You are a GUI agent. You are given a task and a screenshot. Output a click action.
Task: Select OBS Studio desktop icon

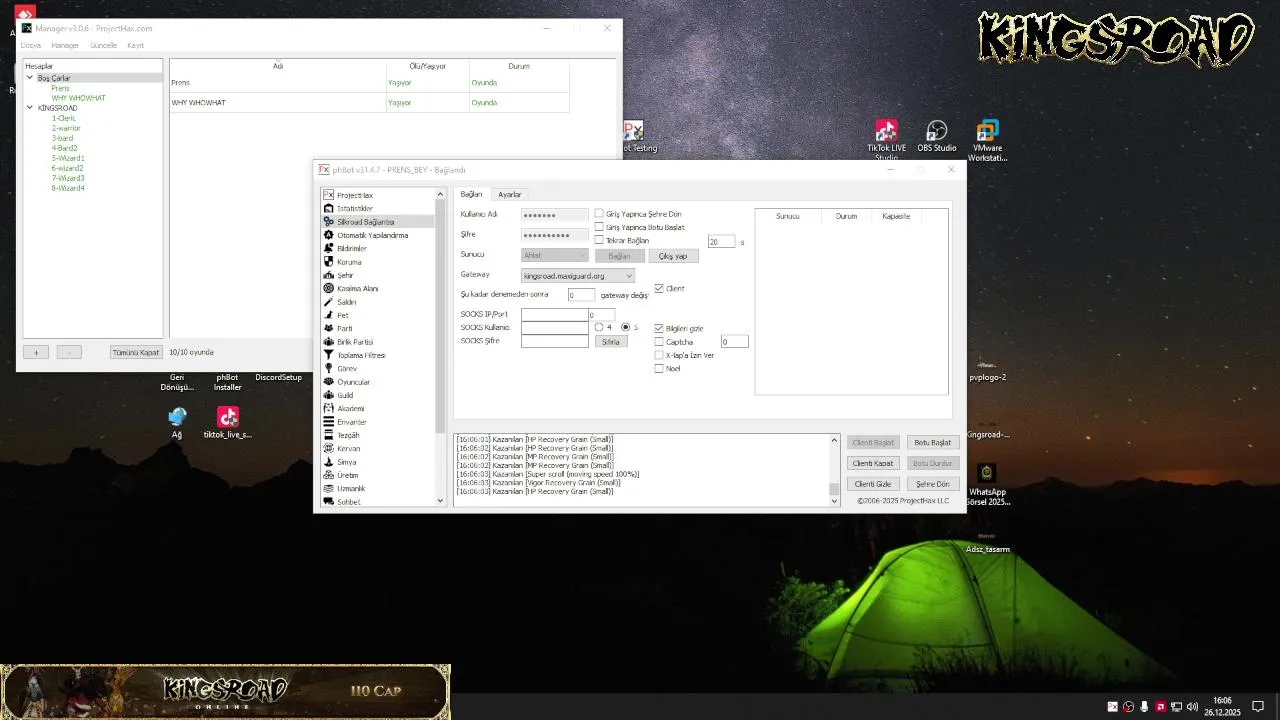coord(937,137)
